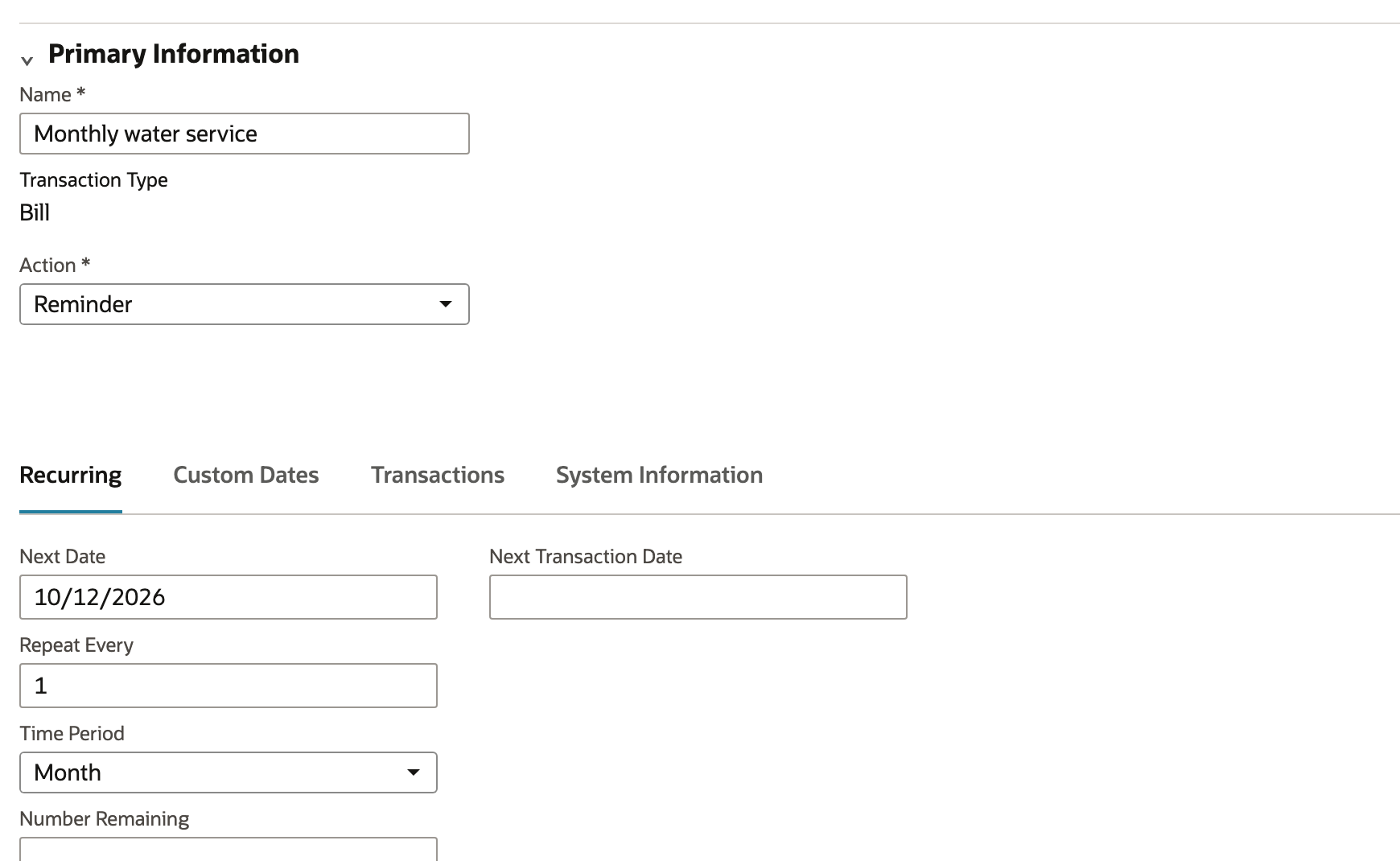Click the Repeat Every label

pyautogui.click(x=76, y=645)
